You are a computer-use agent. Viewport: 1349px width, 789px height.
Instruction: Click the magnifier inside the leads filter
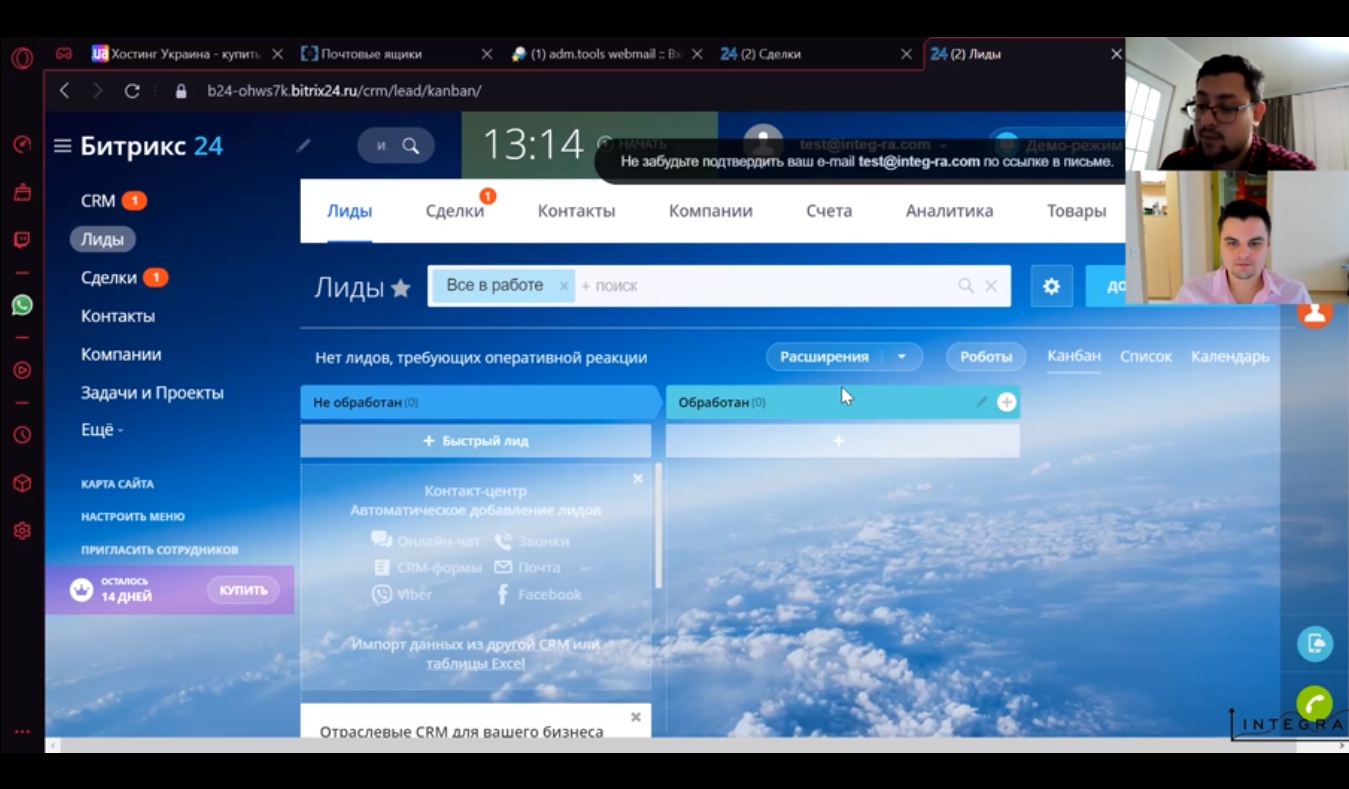[966, 286]
